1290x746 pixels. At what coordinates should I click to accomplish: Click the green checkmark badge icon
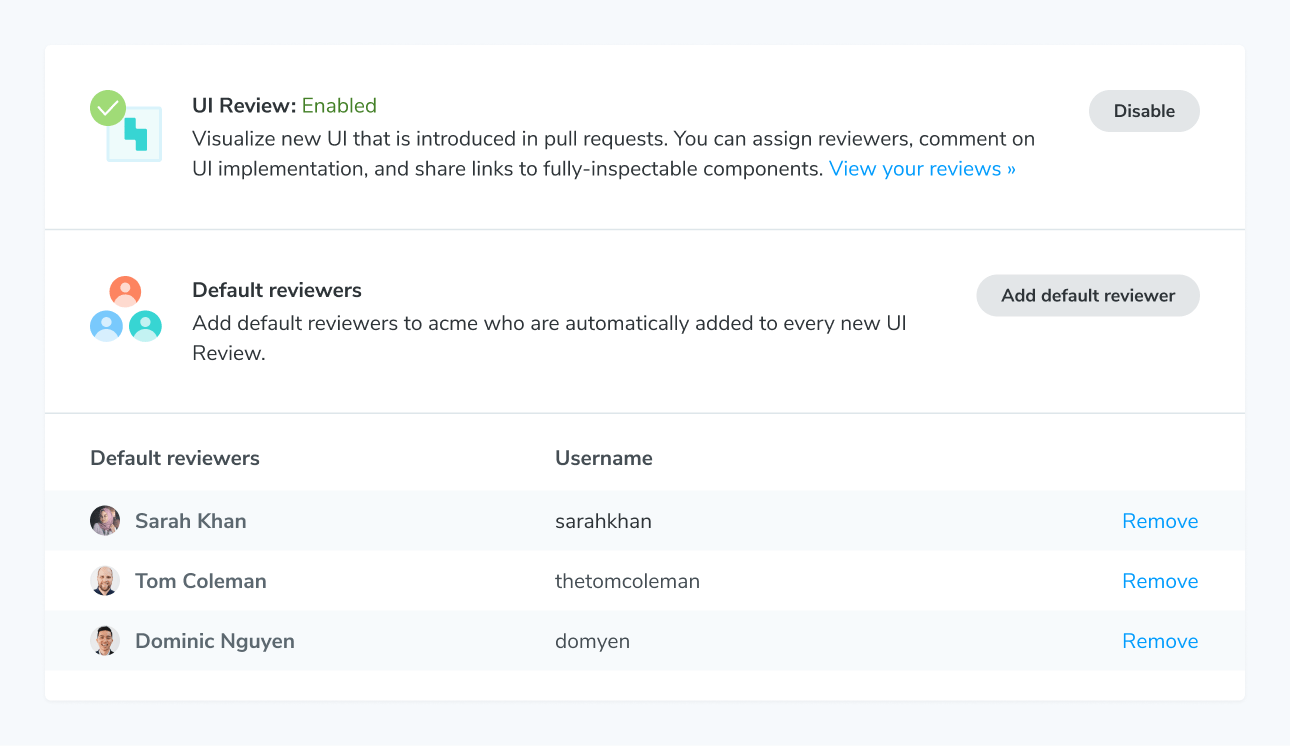click(x=108, y=107)
